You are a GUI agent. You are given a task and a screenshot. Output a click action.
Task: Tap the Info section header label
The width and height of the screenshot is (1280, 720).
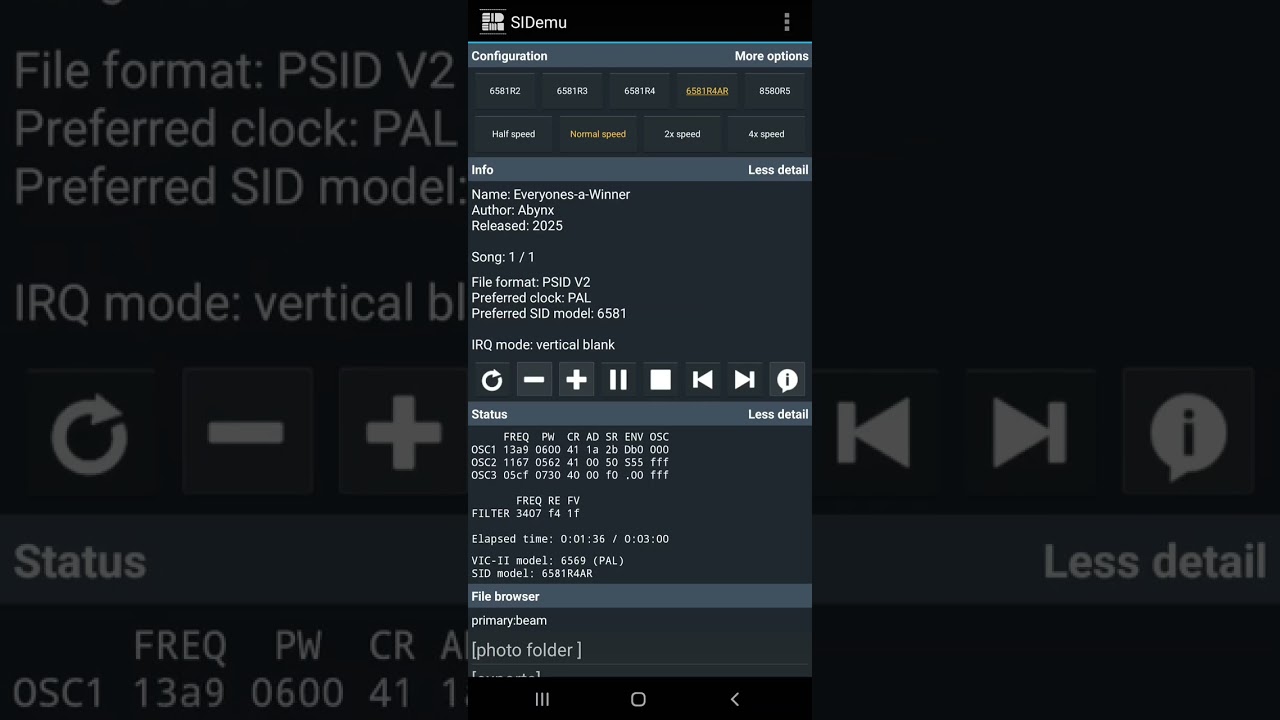(482, 170)
